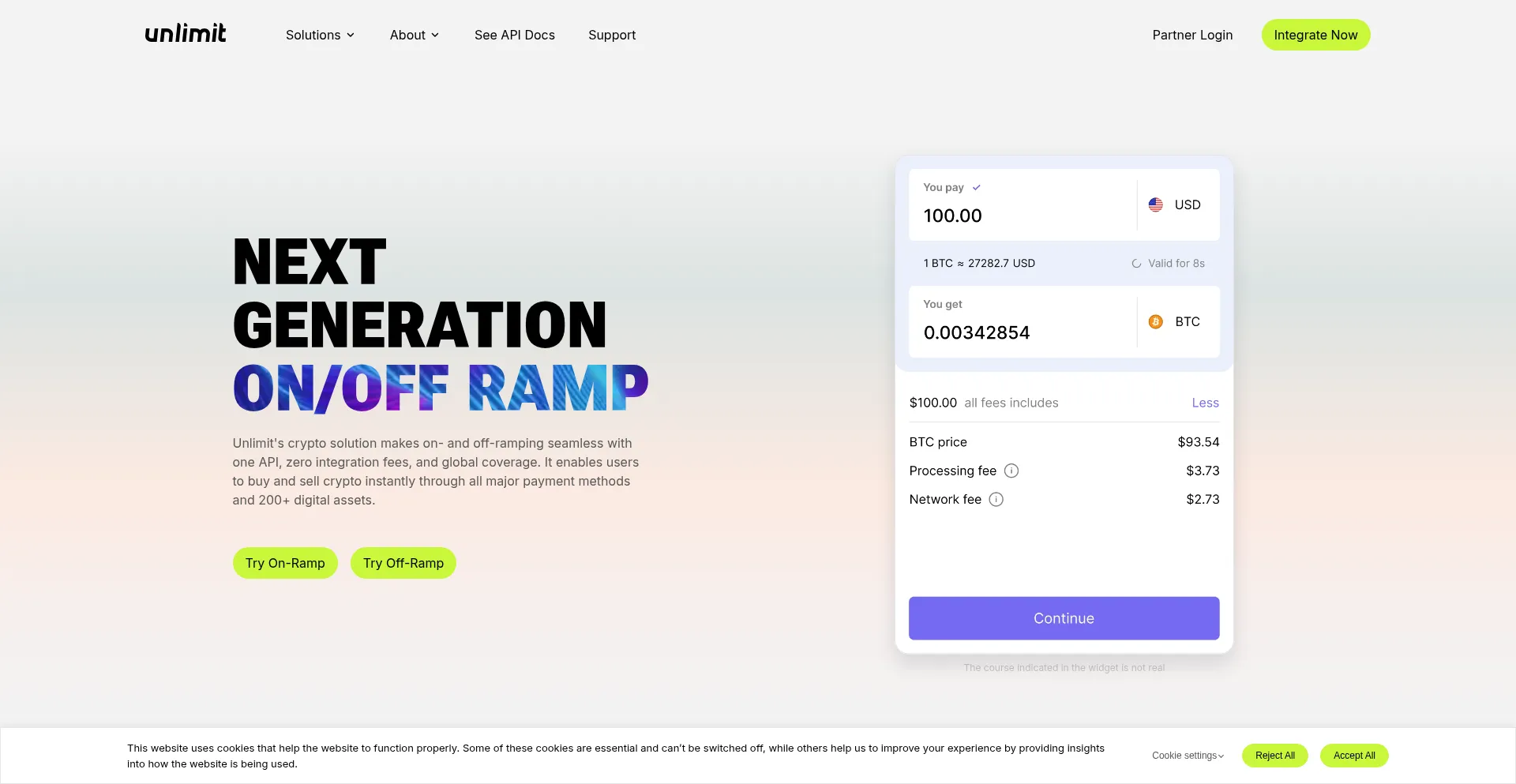The image size is (1516, 784).
Task: Go to Support in navigation
Action: coord(612,35)
